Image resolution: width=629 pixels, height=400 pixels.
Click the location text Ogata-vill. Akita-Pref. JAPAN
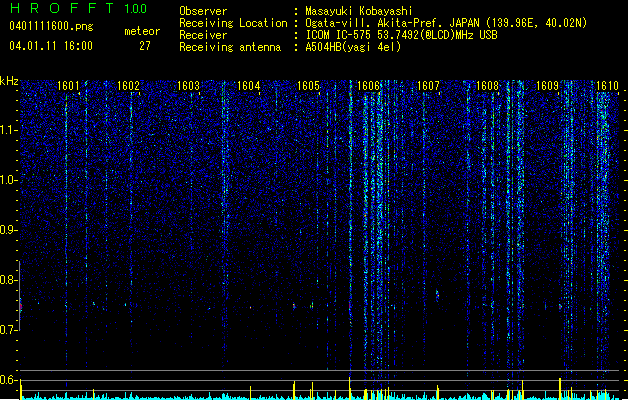coord(393,23)
